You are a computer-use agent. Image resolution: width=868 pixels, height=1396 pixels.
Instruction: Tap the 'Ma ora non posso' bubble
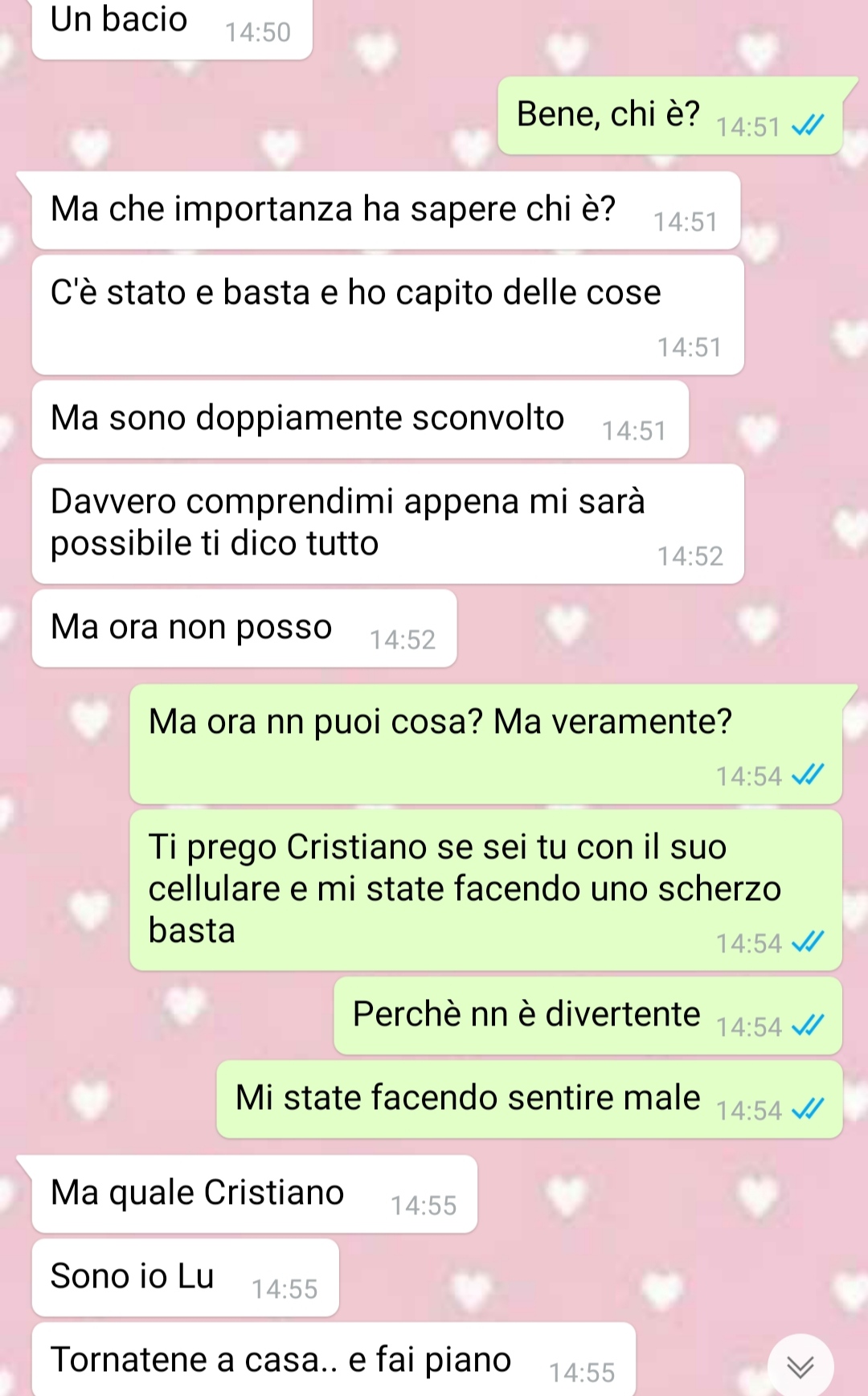[x=244, y=628]
